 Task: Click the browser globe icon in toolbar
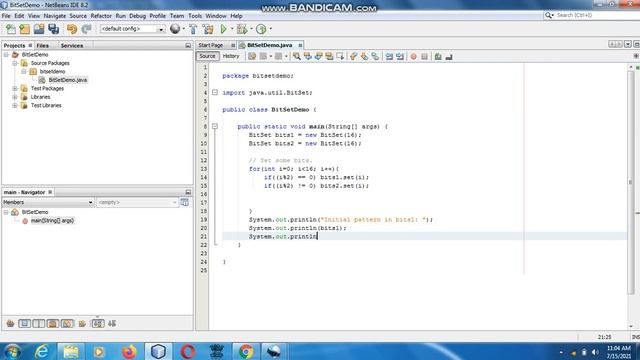coord(175,29)
